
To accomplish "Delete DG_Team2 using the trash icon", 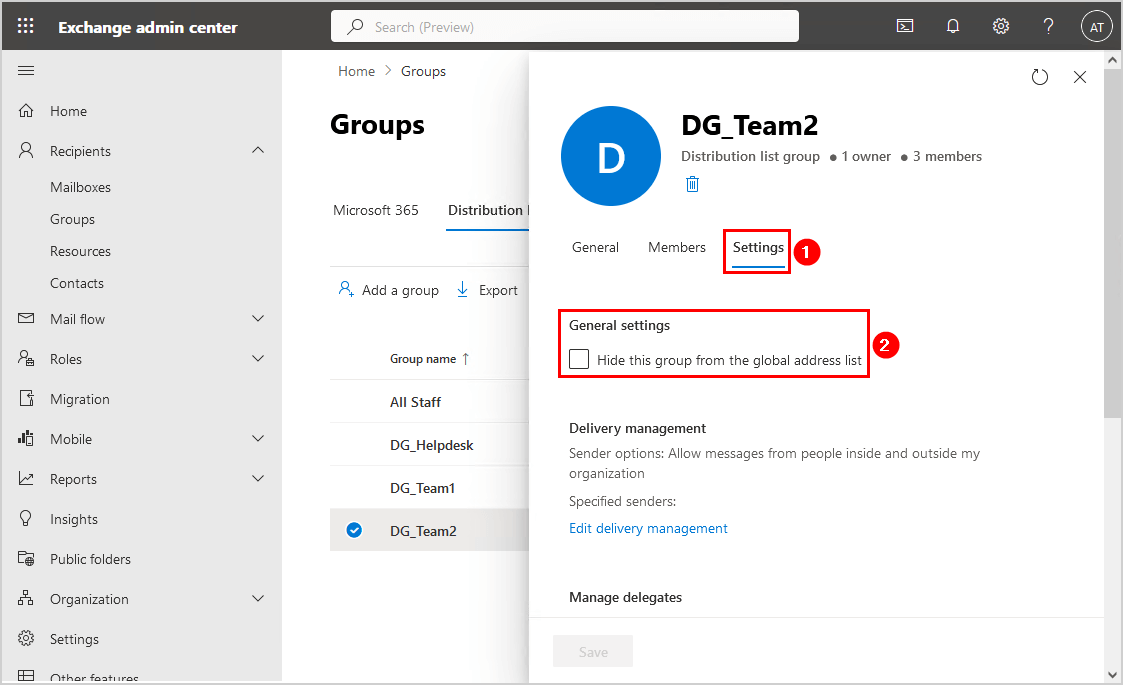I will click(x=692, y=184).
